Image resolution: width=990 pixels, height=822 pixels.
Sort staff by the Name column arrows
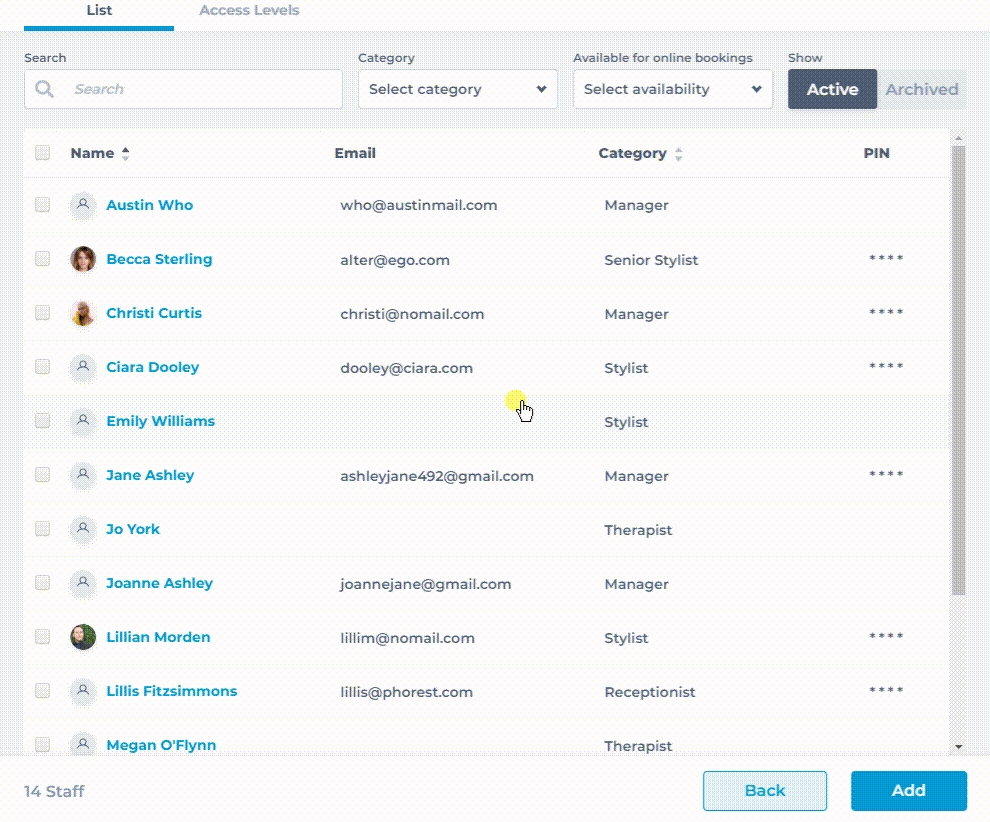pyautogui.click(x=124, y=152)
